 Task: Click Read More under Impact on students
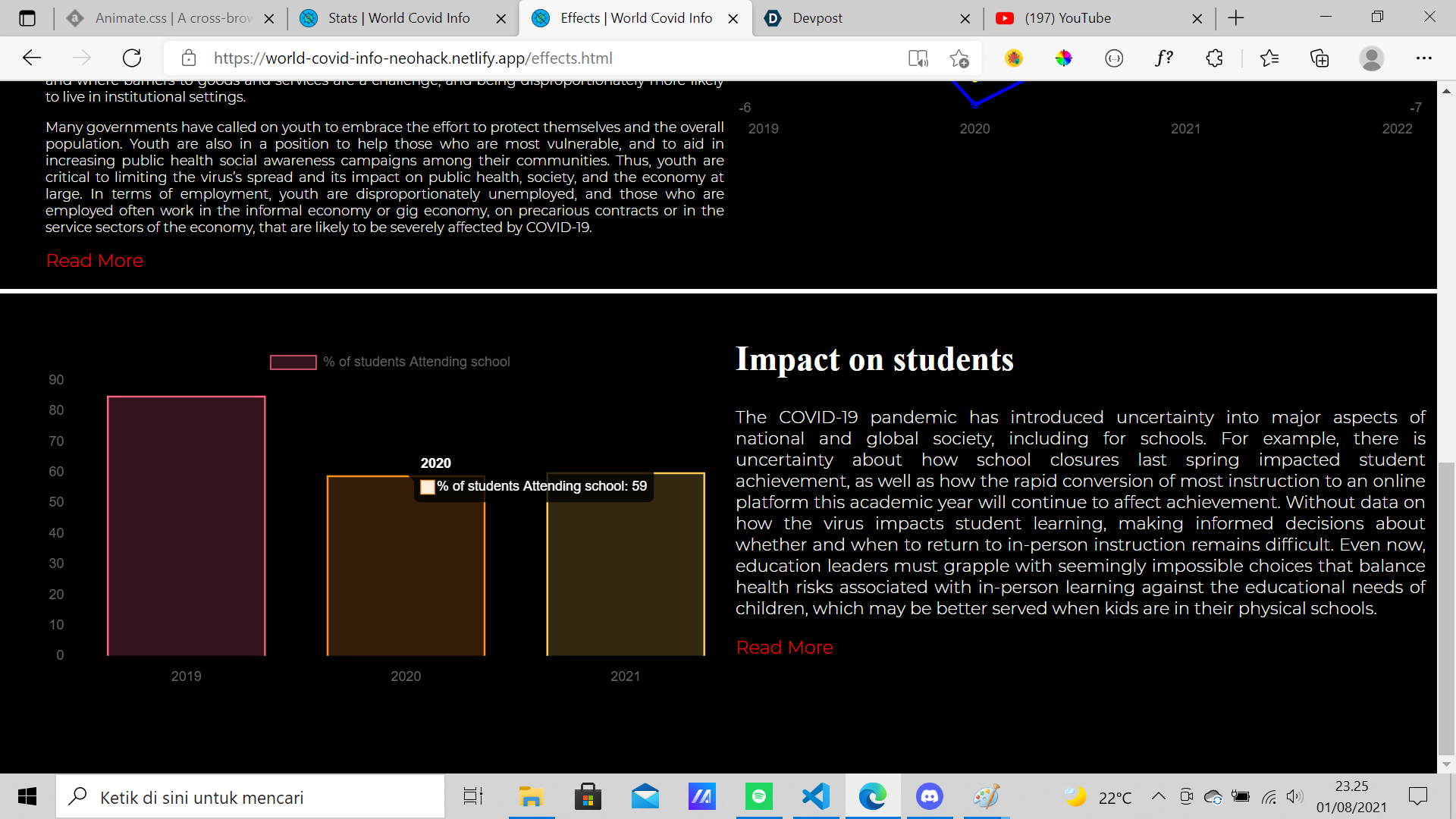pos(784,647)
